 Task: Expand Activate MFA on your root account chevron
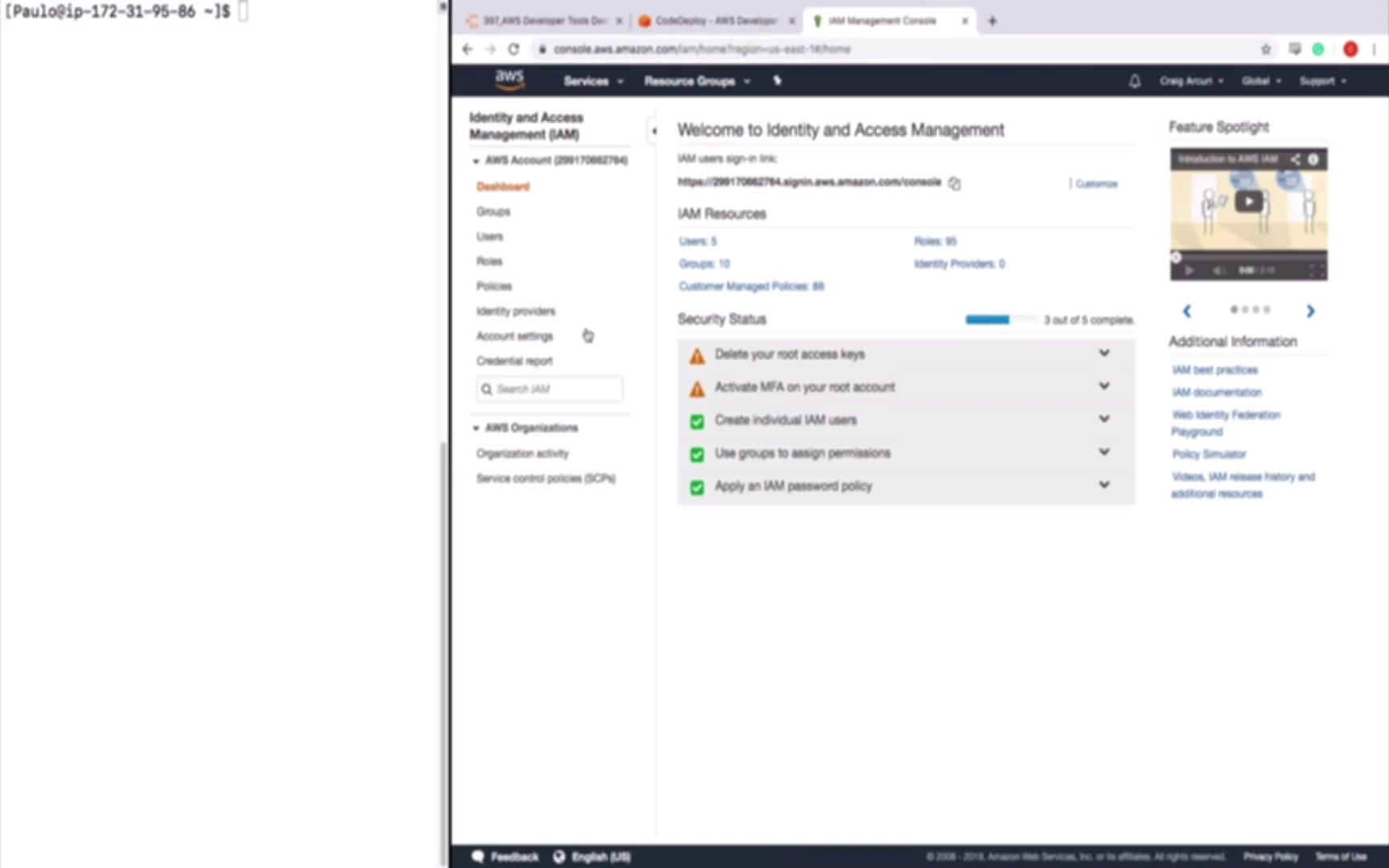click(1104, 386)
